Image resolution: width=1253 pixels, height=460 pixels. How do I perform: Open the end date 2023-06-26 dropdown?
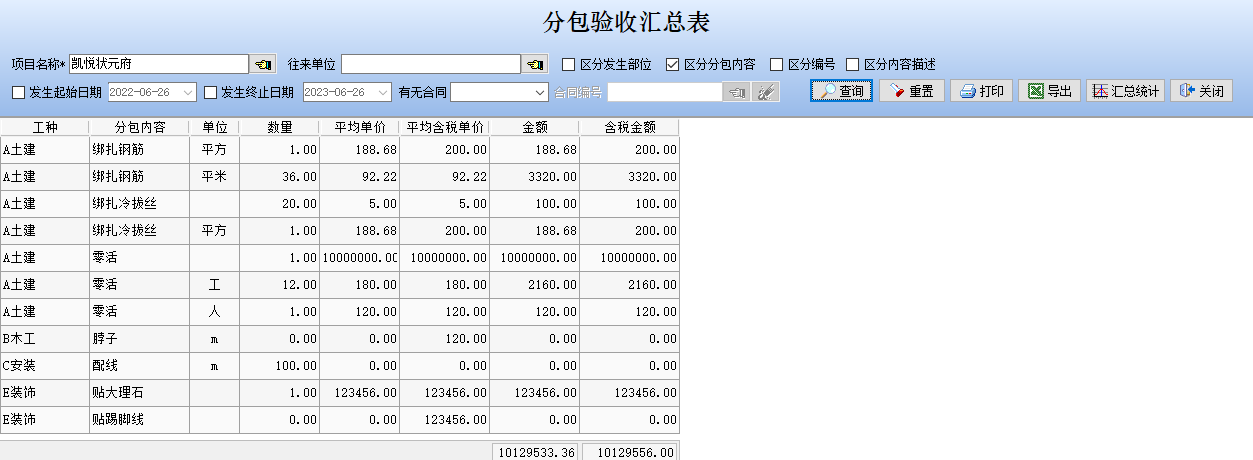click(x=383, y=92)
